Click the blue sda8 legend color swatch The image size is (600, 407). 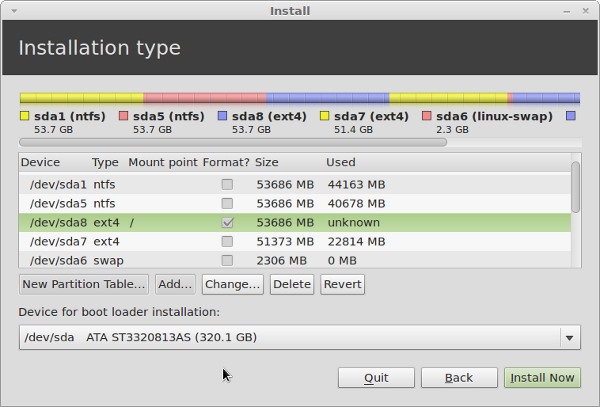(223, 116)
